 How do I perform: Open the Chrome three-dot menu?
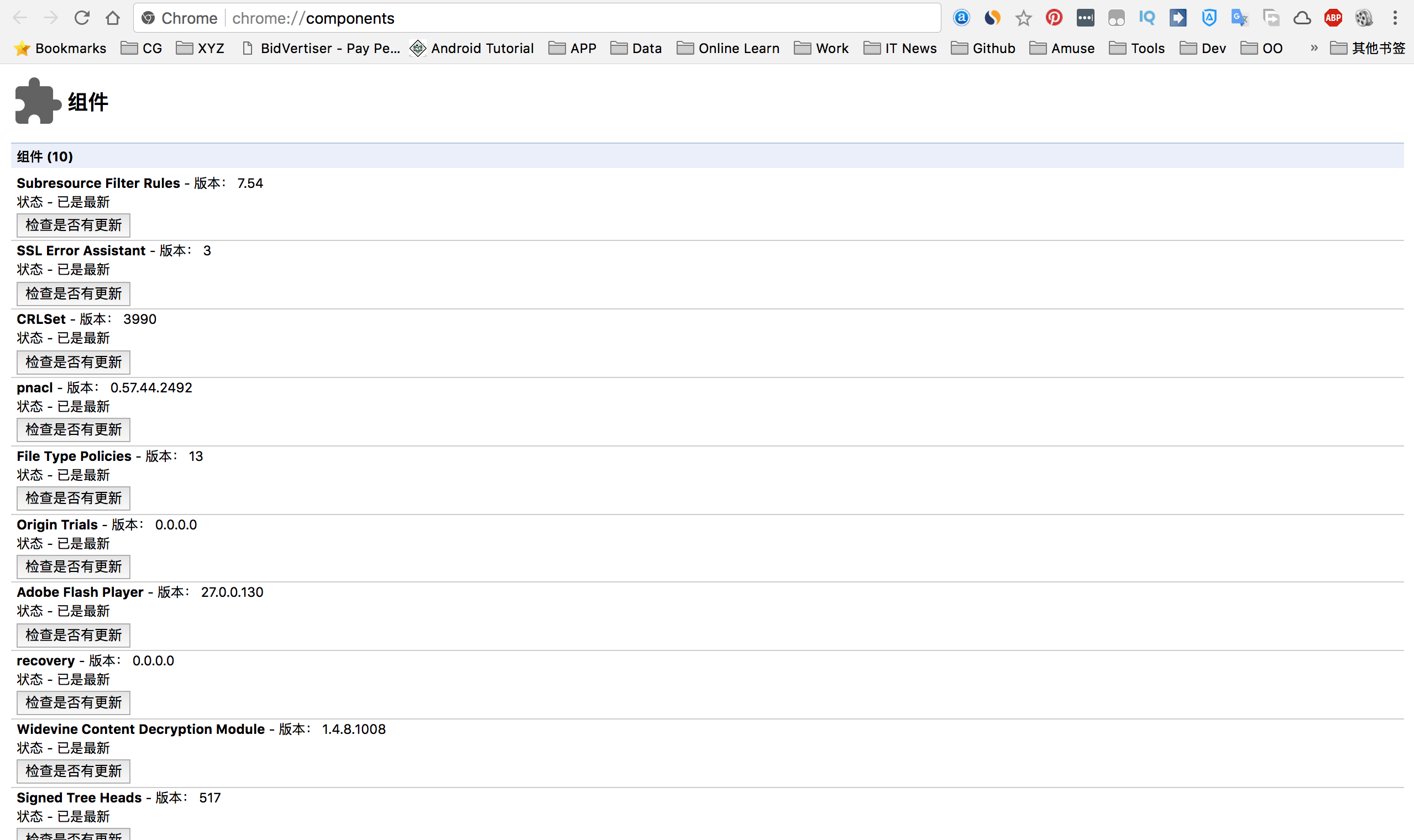[1395, 18]
